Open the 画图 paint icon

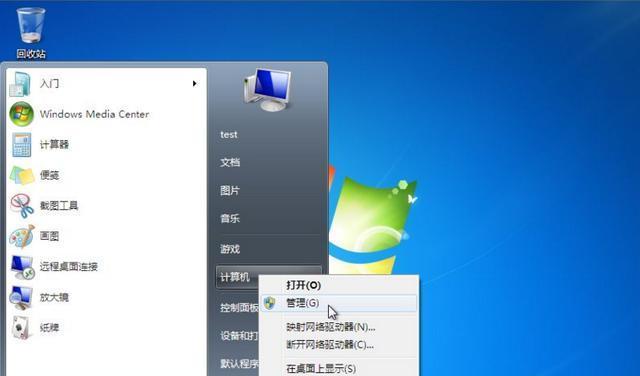tap(22, 236)
